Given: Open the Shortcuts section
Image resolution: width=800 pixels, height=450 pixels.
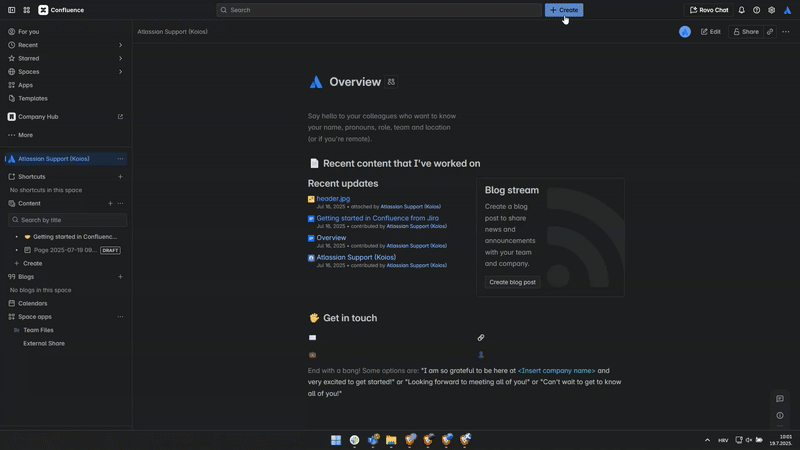Looking at the screenshot, I should (x=32, y=177).
